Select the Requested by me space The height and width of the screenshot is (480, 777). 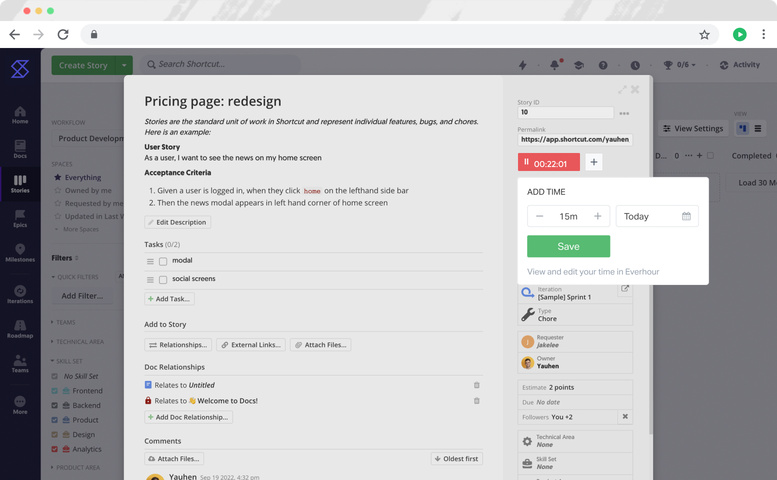pos(88,203)
